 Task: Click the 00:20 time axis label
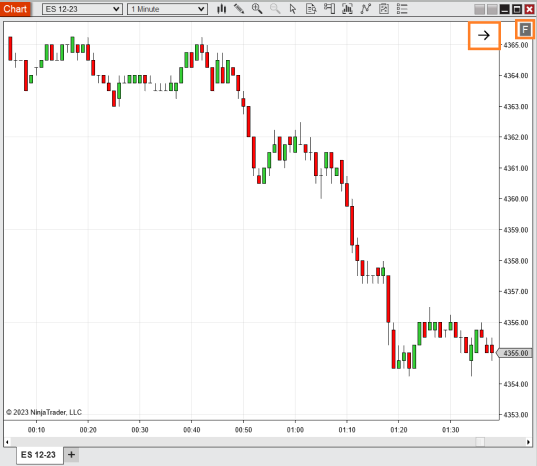point(88,430)
